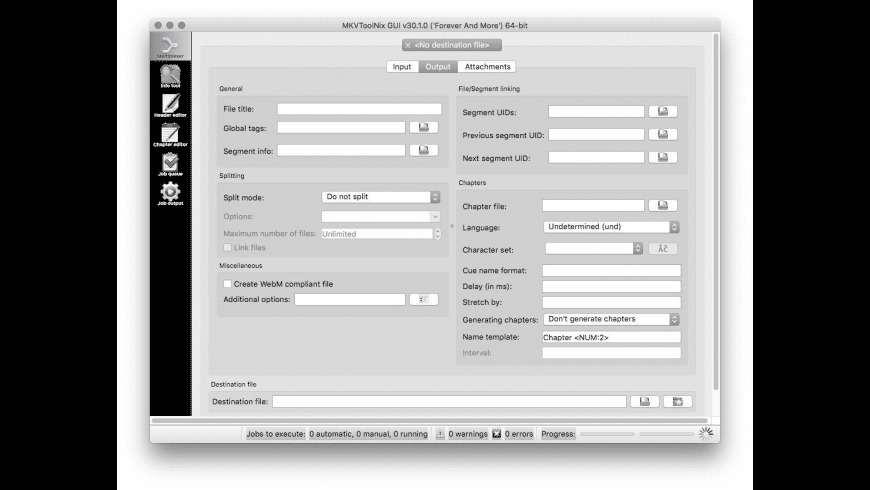Image resolution: width=870 pixels, height=490 pixels.
Task: Browse for Previous segment UID file
Action: click(662, 134)
